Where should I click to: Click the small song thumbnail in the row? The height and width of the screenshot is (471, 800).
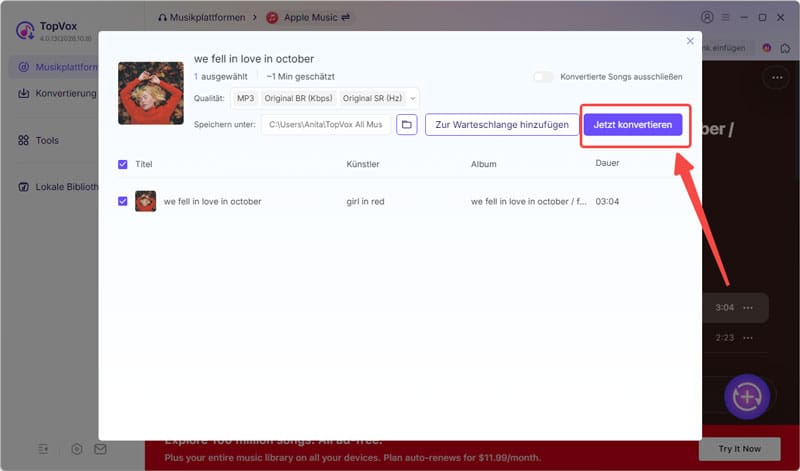click(145, 201)
